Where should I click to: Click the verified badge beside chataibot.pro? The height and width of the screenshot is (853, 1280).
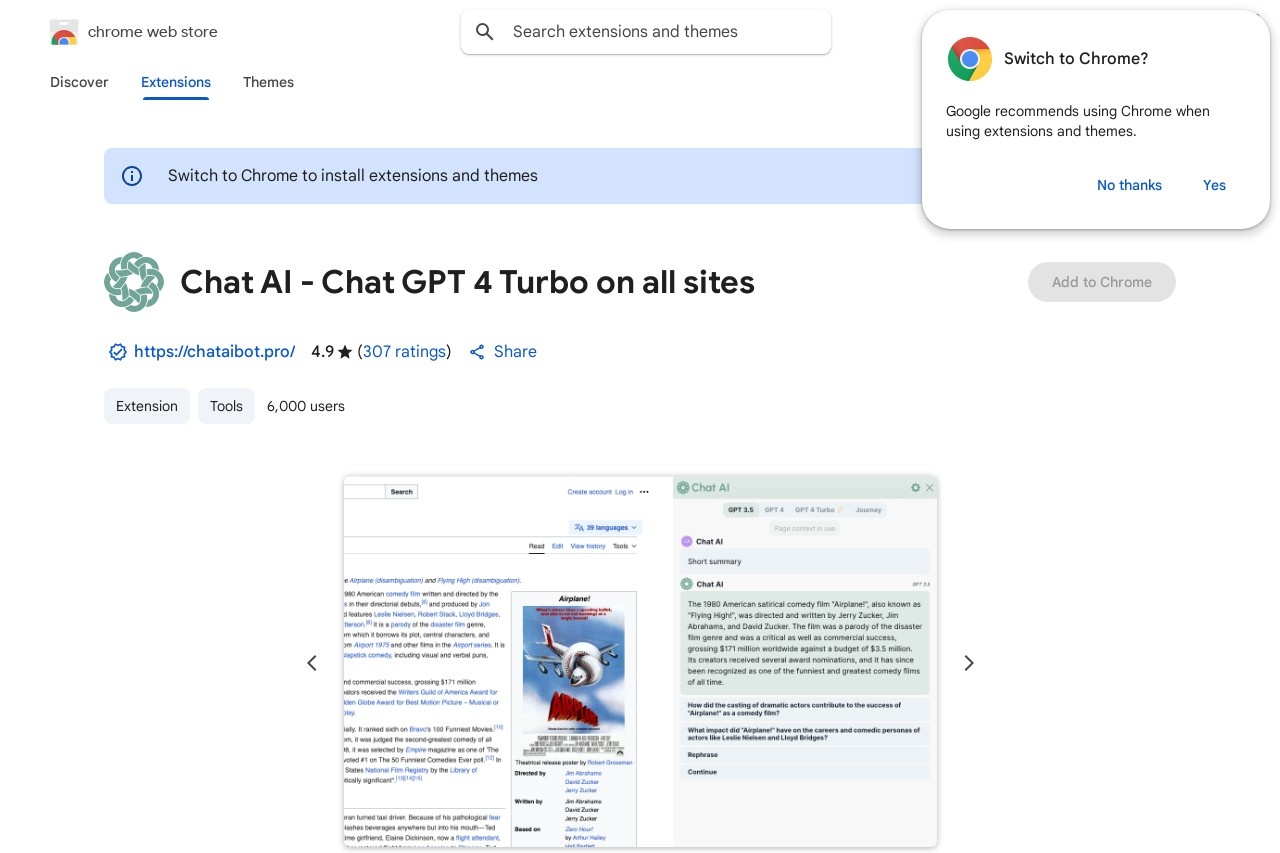click(118, 352)
